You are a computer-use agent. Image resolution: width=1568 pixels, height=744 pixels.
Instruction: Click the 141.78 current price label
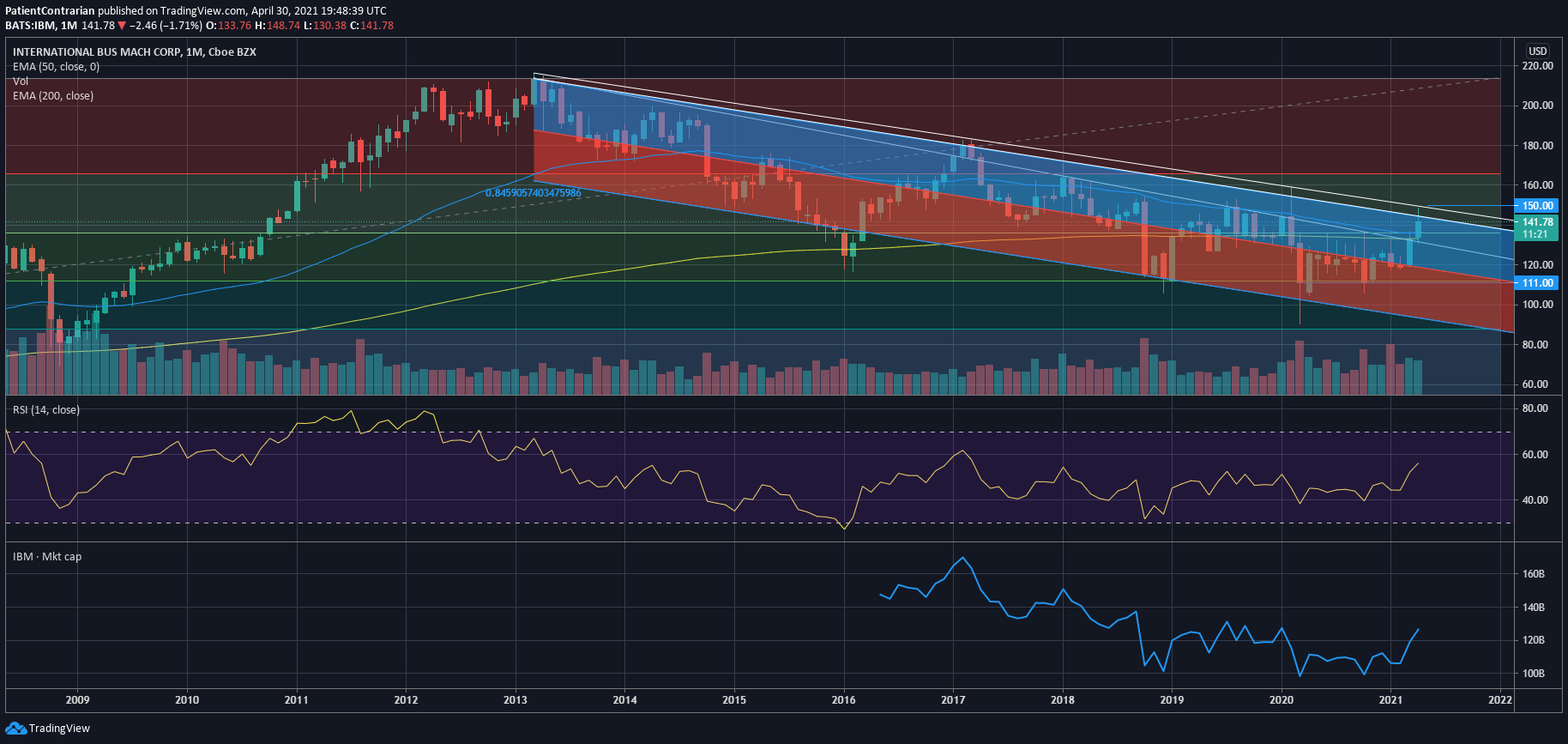(1537, 222)
